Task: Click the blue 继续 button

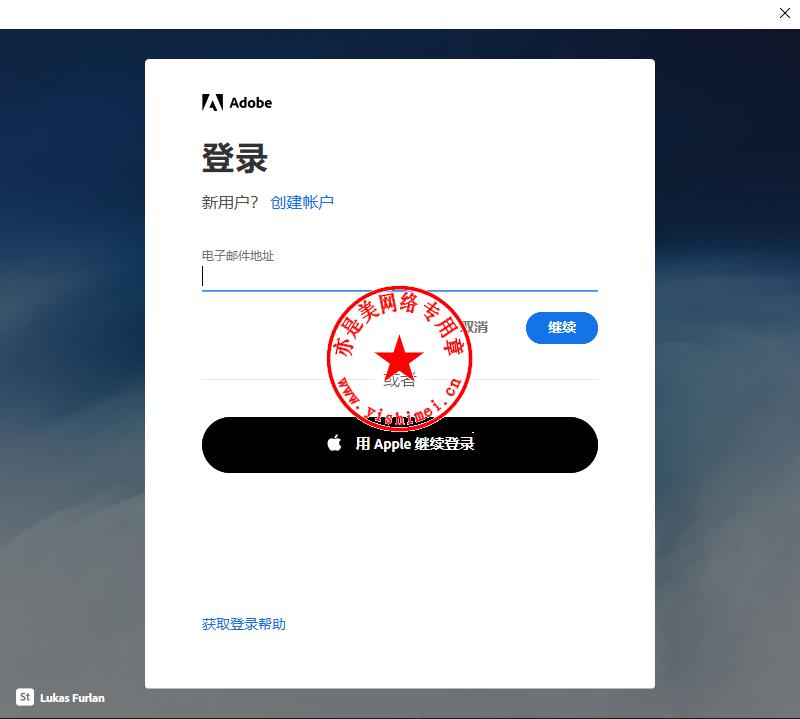Action: (562, 328)
